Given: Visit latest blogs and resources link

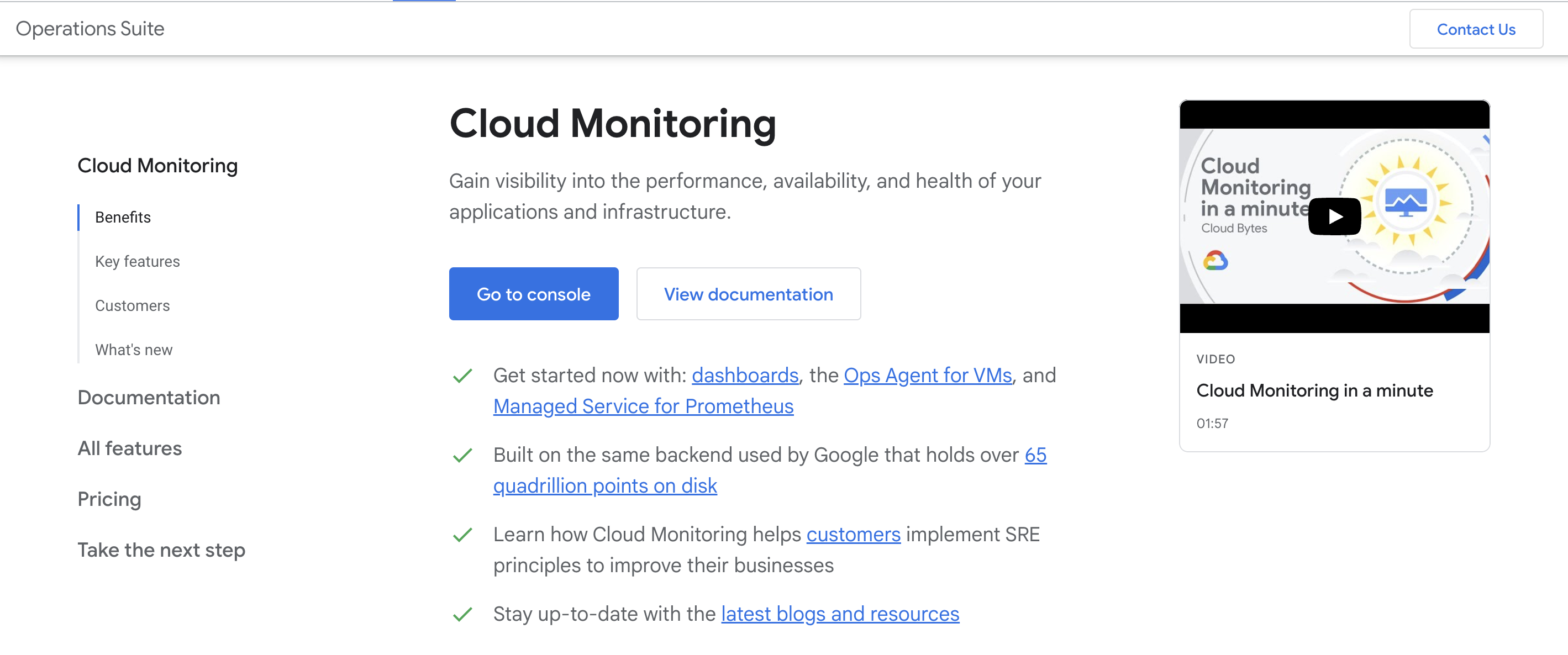Looking at the screenshot, I should (x=840, y=614).
